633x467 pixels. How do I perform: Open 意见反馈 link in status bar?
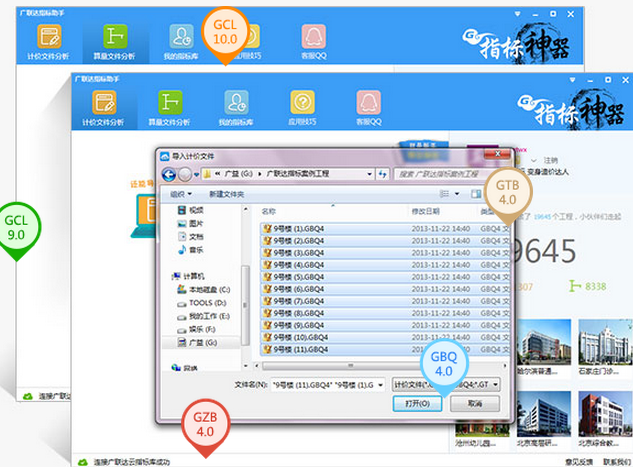point(579,462)
